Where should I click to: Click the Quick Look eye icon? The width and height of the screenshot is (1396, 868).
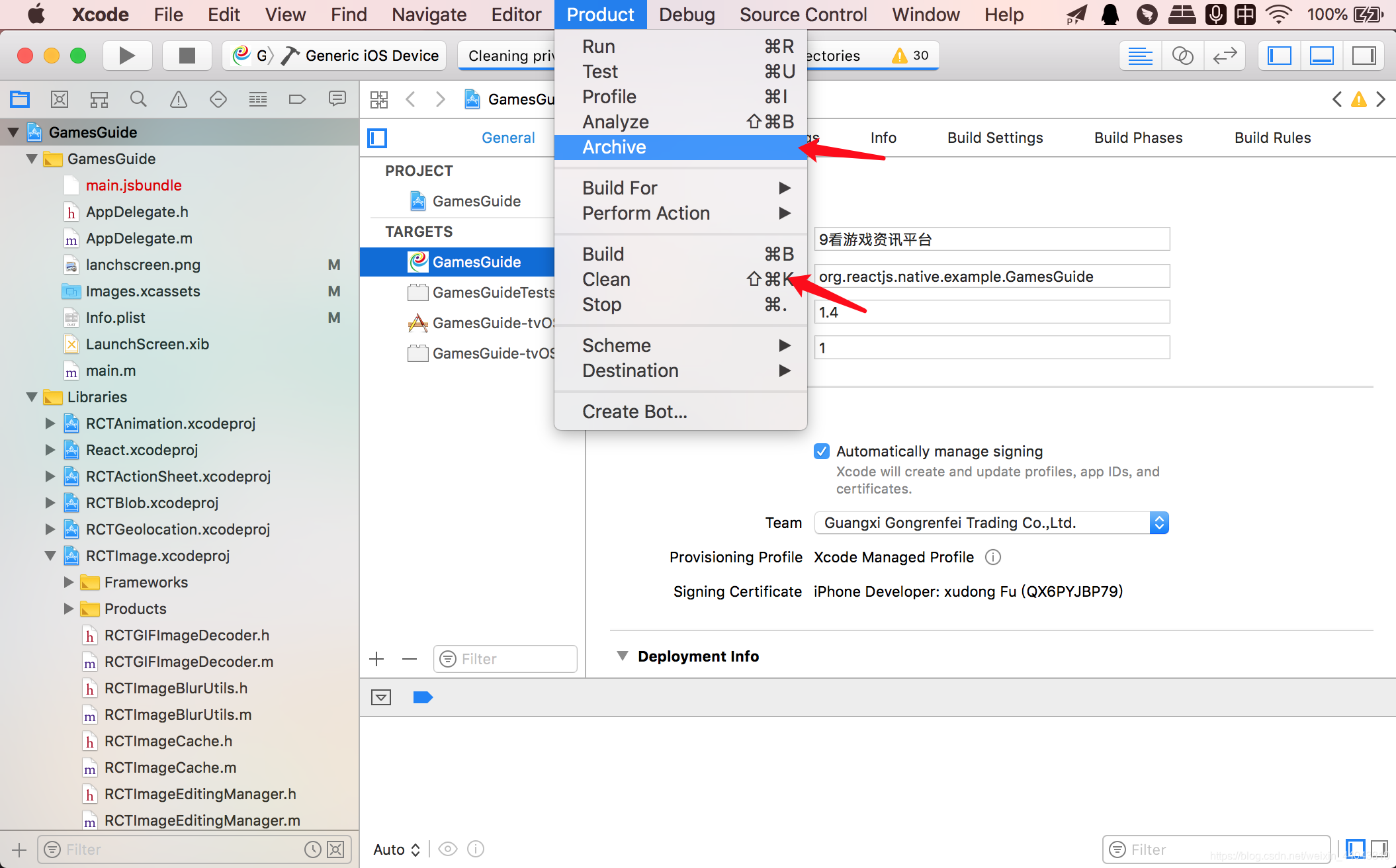[448, 849]
